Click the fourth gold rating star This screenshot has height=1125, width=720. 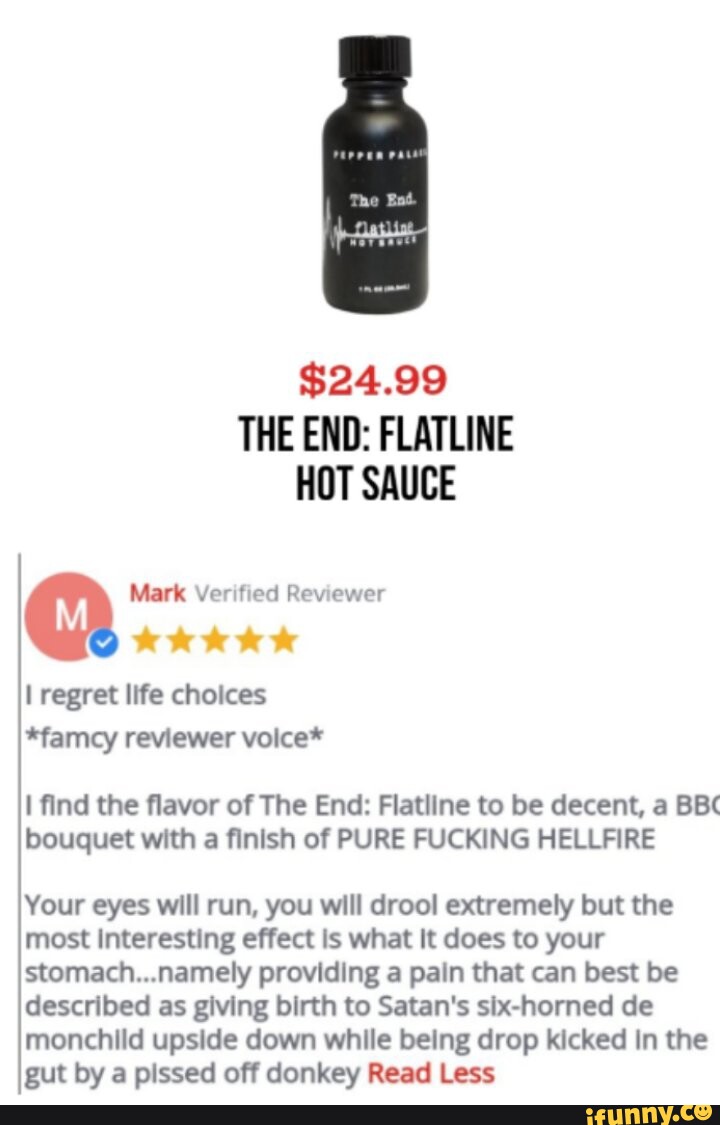250,639
